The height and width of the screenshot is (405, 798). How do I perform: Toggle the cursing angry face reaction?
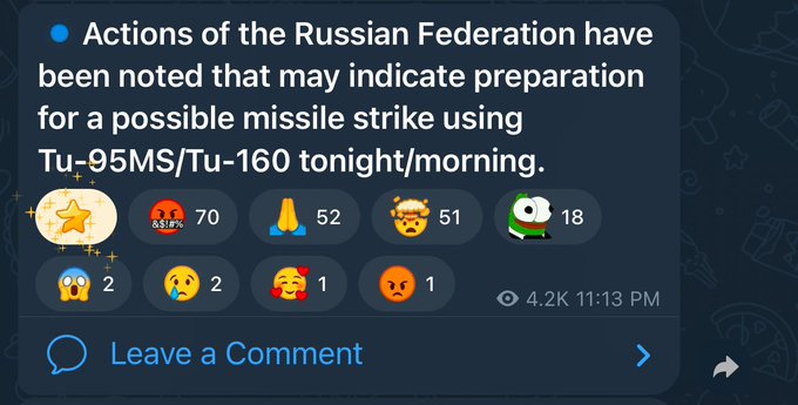[183, 217]
